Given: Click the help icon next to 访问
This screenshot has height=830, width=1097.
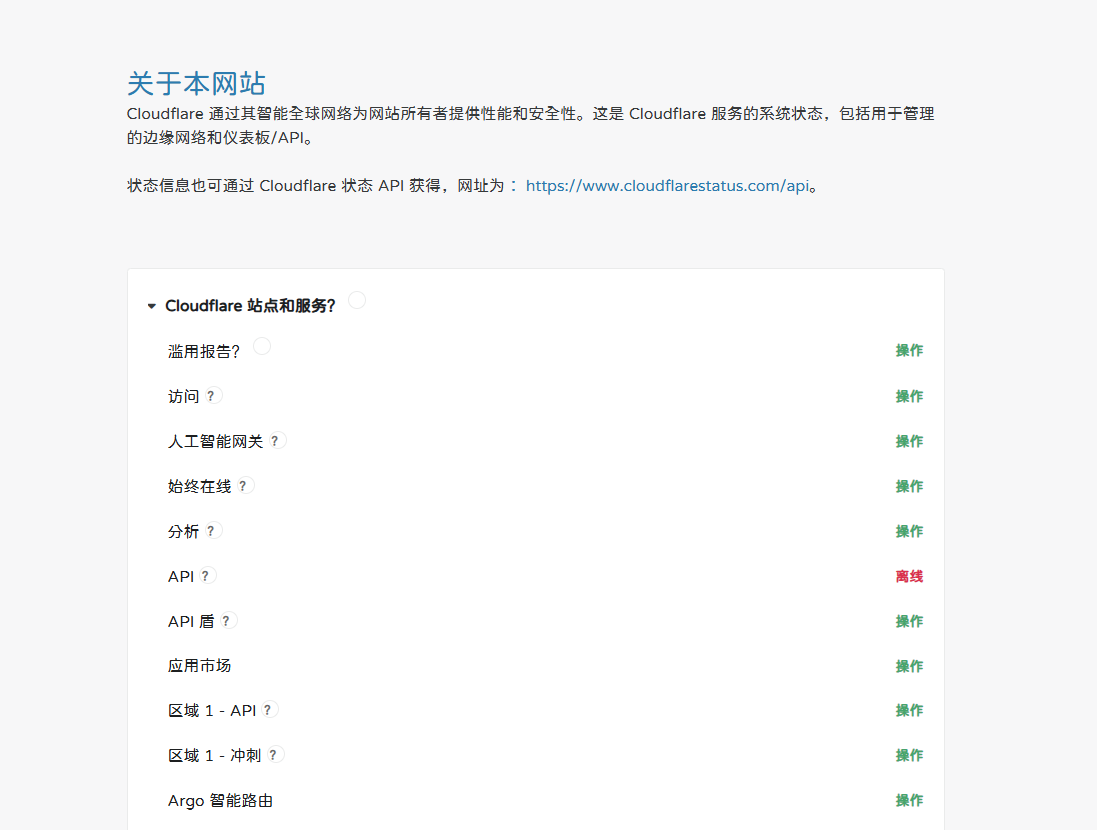Looking at the screenshot, I should click(211, 396).
